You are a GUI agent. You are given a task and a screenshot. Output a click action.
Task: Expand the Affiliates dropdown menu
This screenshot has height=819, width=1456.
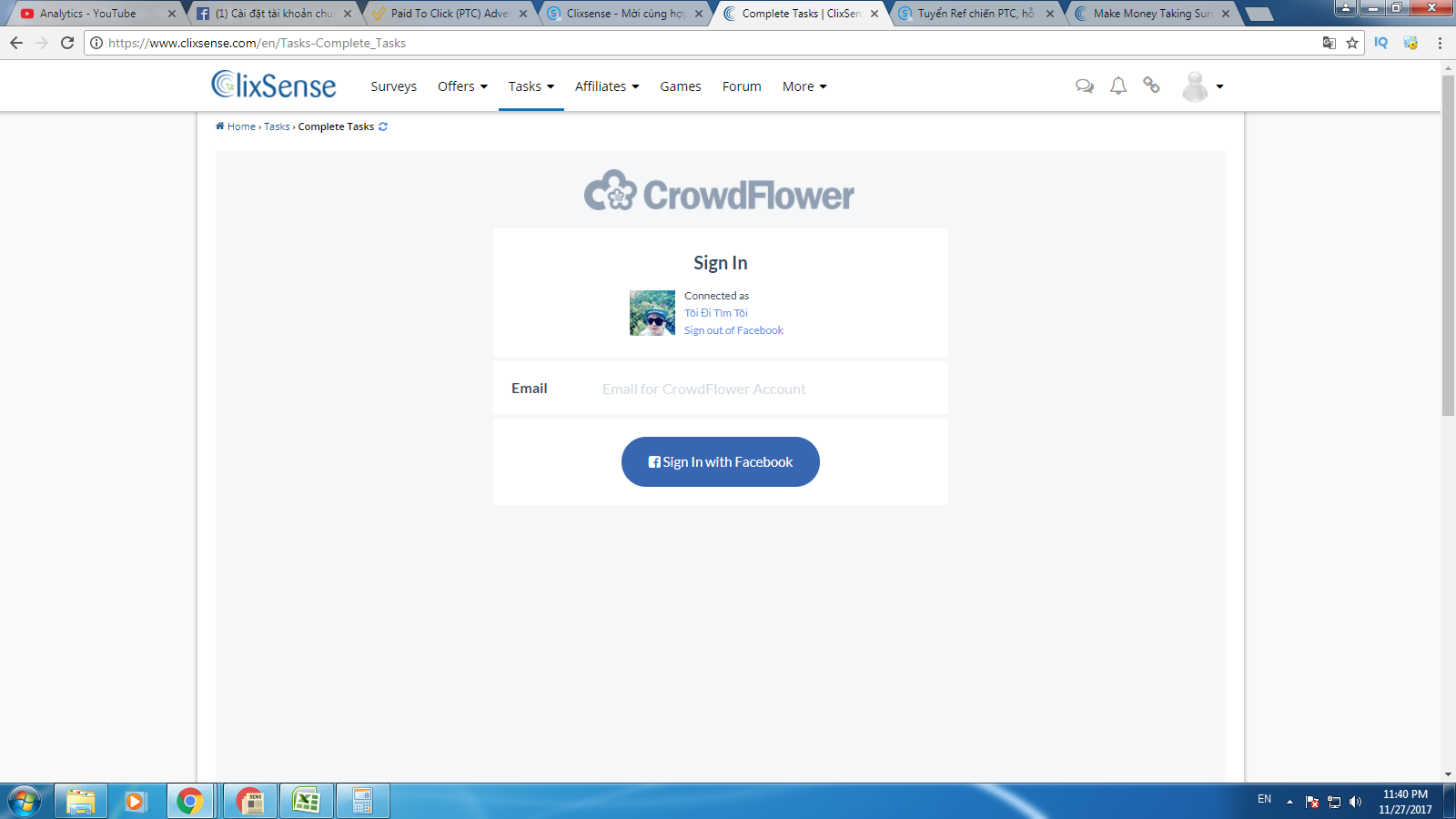(607, 86)
